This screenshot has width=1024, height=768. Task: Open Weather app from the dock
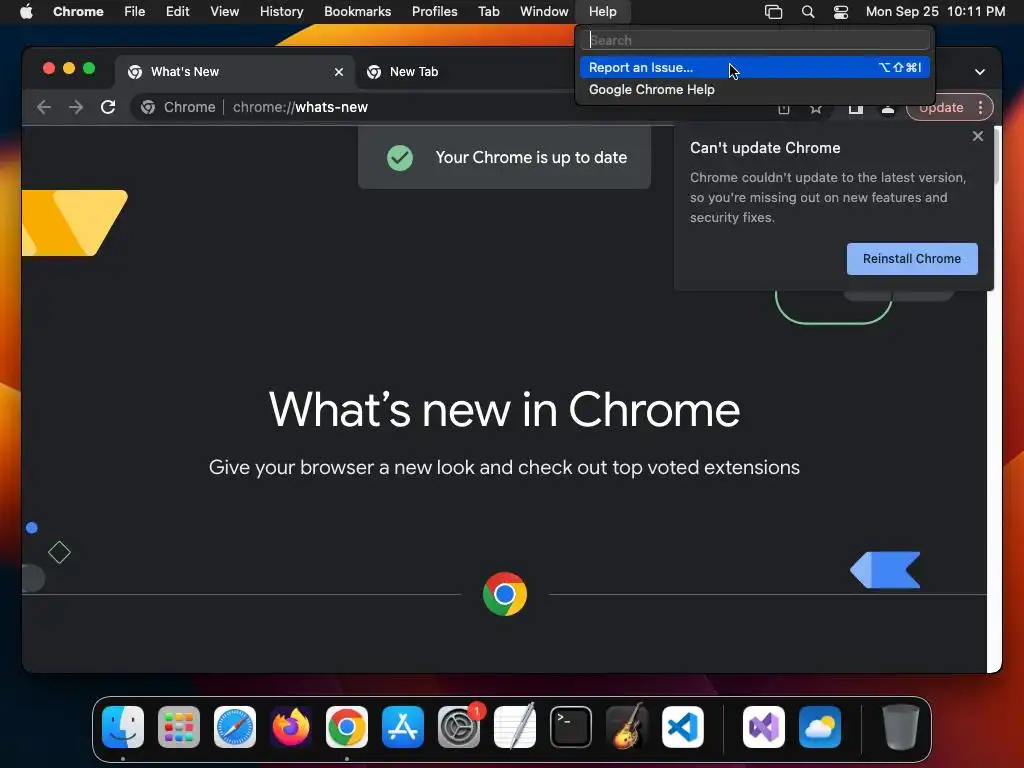tap(820, 727)
